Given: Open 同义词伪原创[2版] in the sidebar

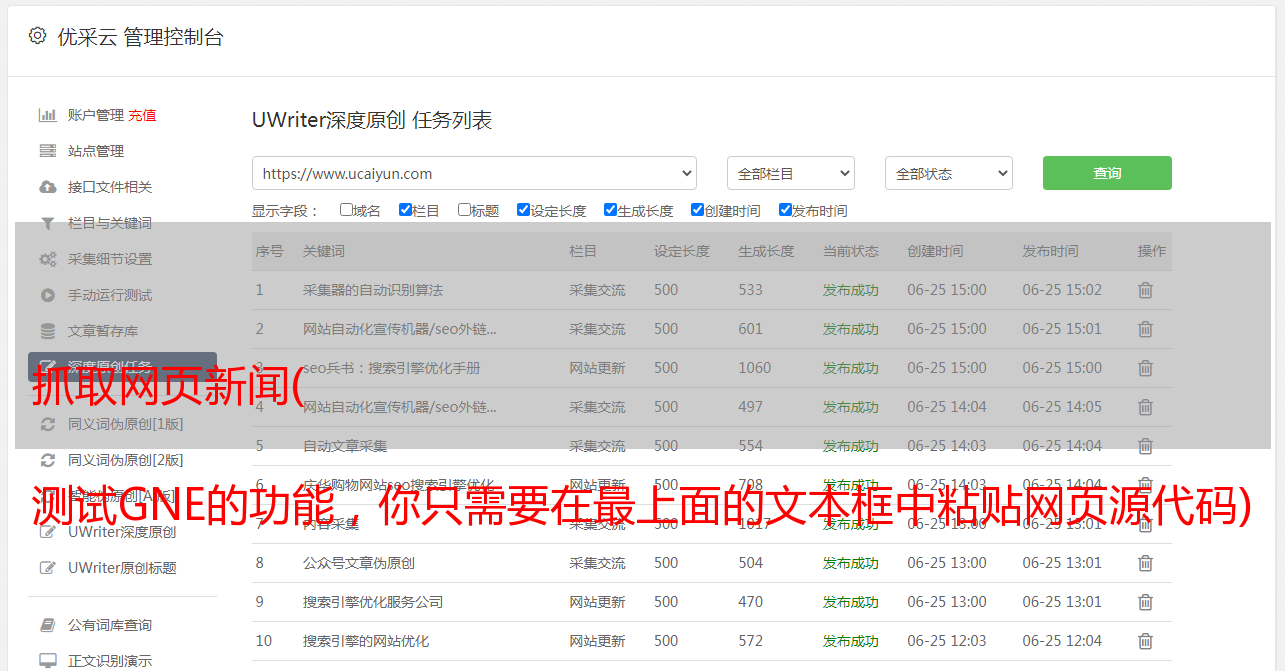Looking at the screenshot, I should point(125,460).
